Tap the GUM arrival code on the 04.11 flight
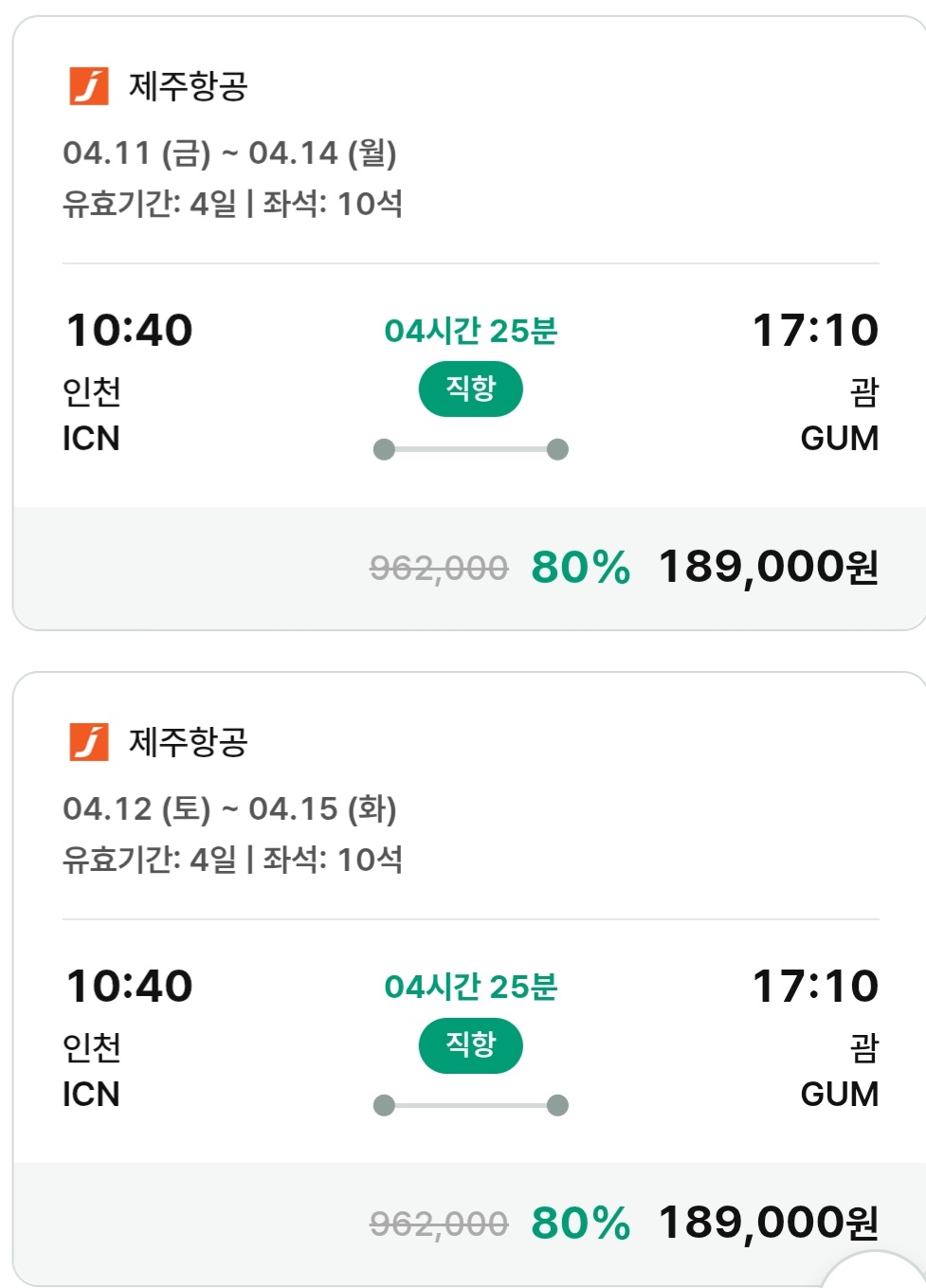 tap(839, 439)
